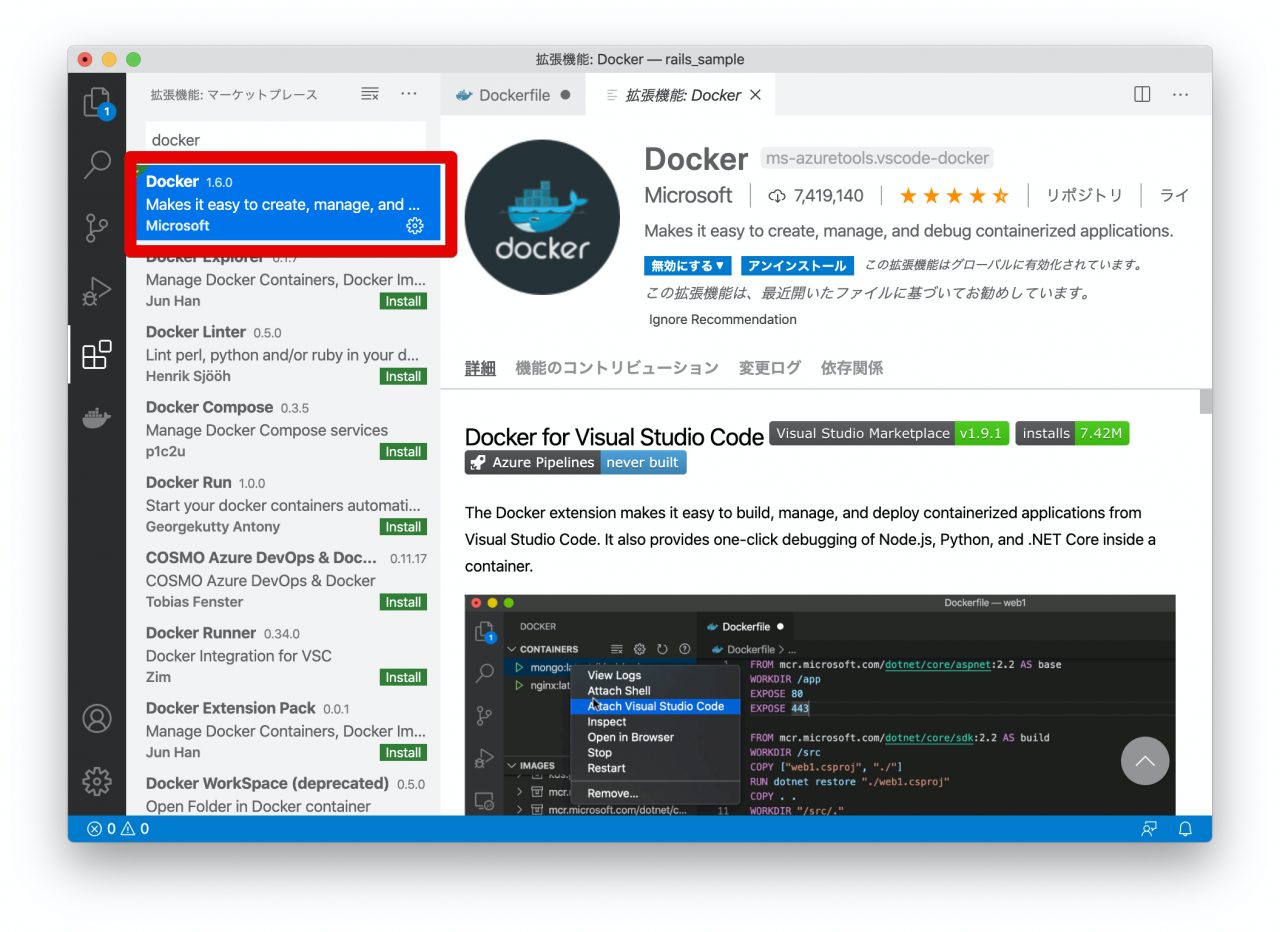Open the Search view

pyautogui.click(x=97, y=165)
